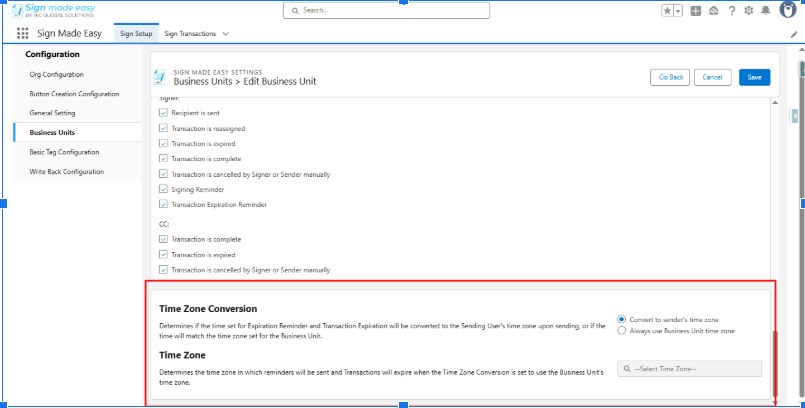Choose Convert to sender's time zone
Image resolution: width=805 pixels, height=408 pixels.
point(622,319)
